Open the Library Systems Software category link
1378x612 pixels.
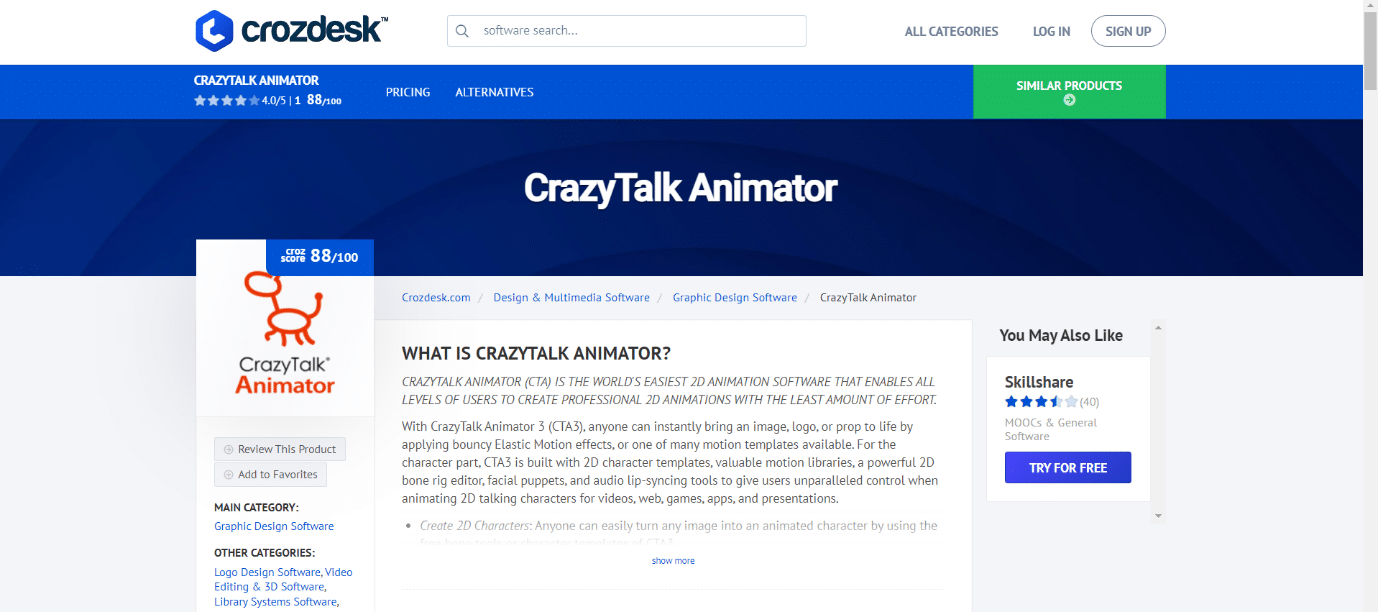pyautogui.click(x=276, y=602)
